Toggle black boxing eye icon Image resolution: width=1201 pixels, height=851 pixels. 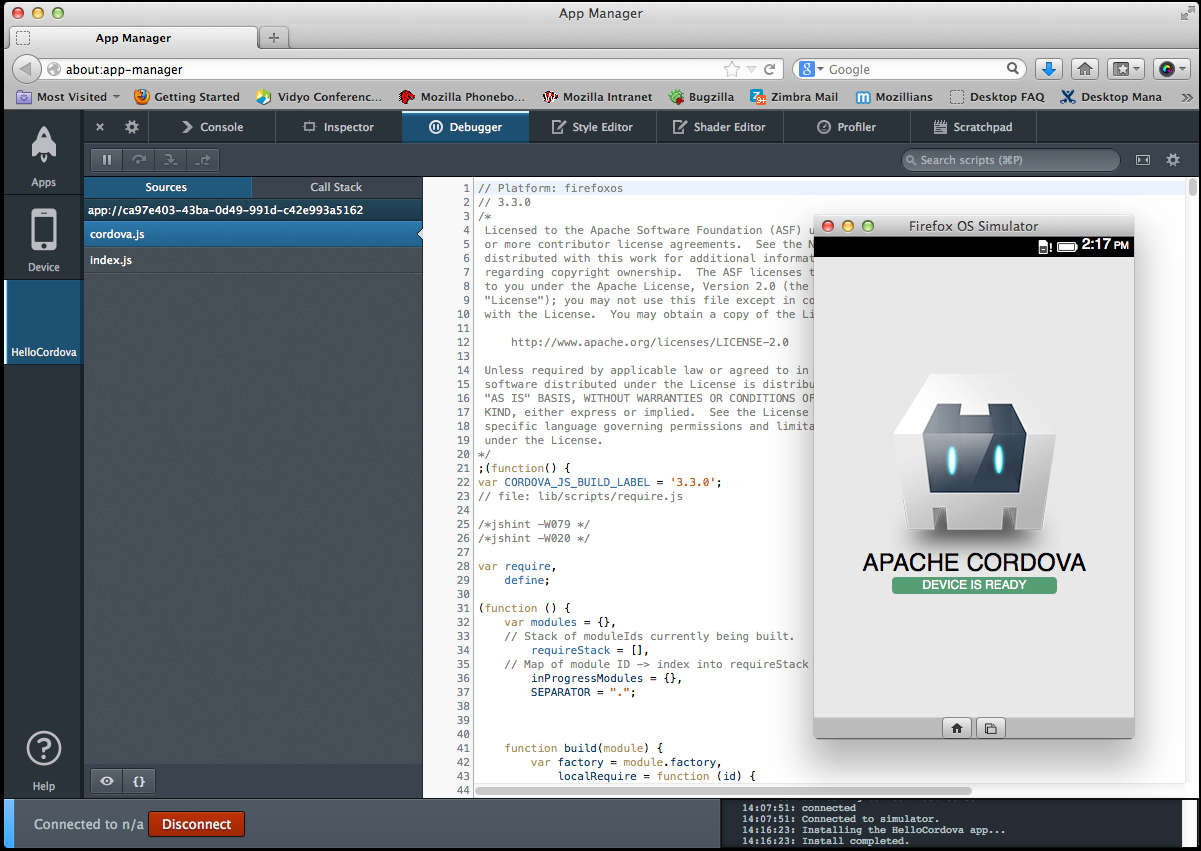point(107,781)
